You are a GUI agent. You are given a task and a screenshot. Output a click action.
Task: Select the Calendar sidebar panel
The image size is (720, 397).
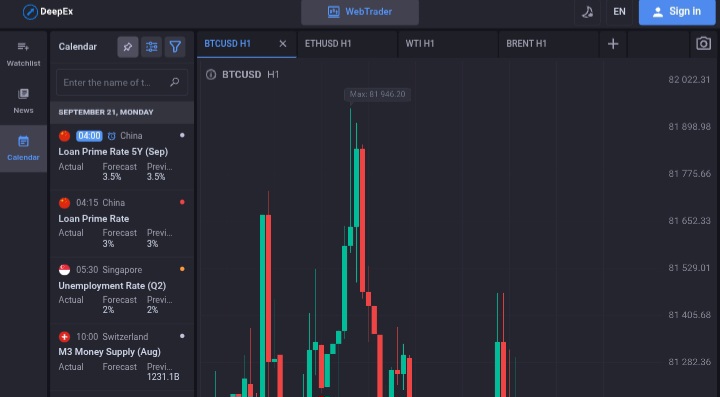point(23,148)
